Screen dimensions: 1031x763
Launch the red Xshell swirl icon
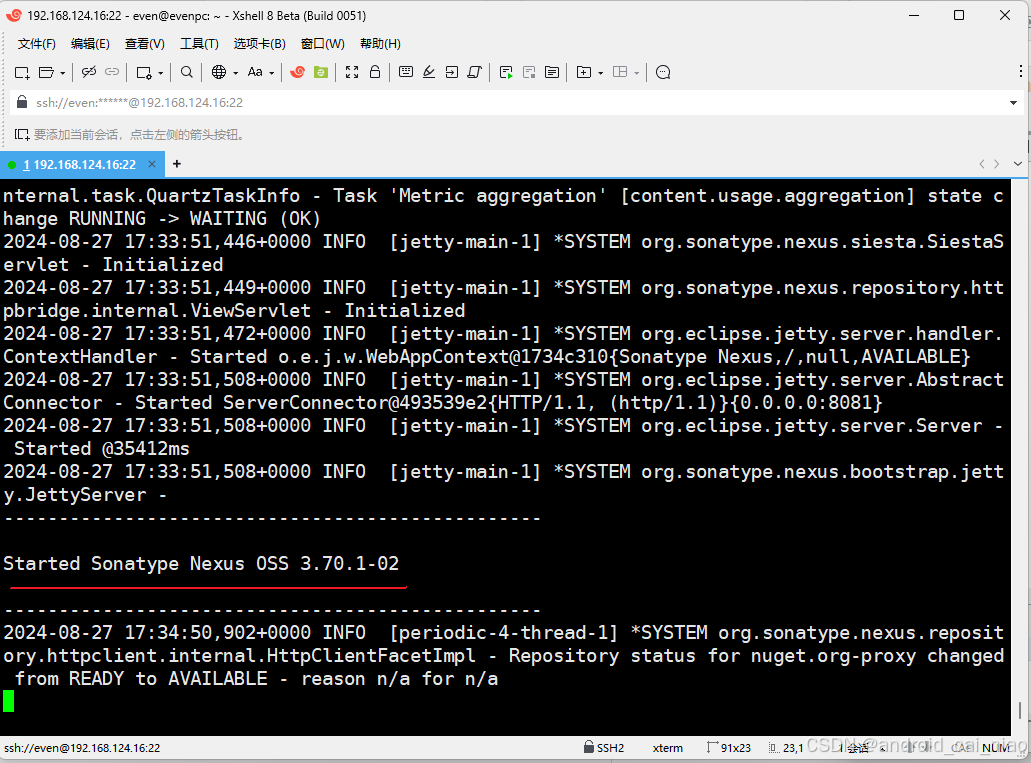point(298,72)
